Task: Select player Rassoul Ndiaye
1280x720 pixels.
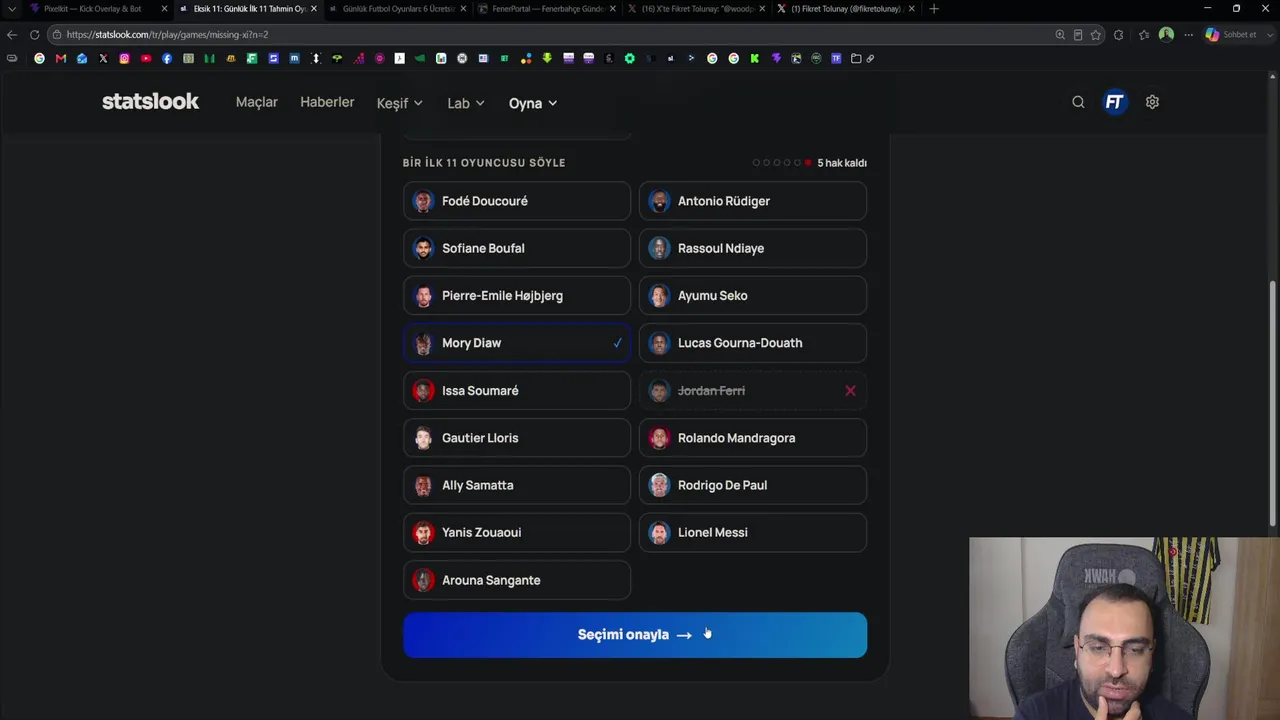Action: pos(753,248)
